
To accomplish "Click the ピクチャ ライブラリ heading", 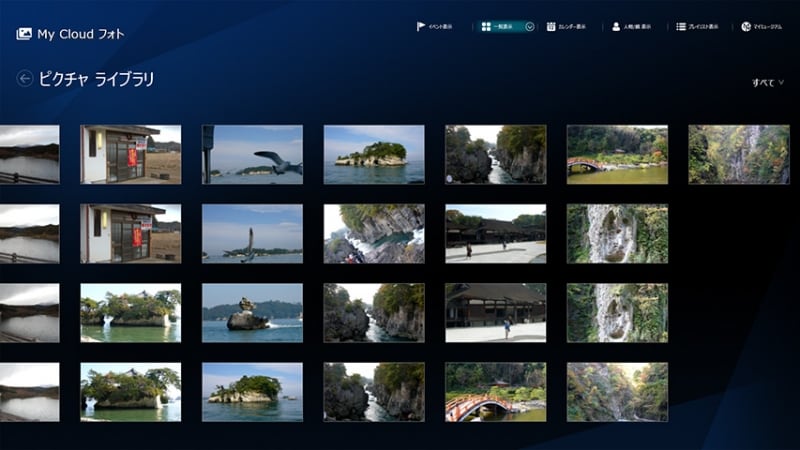I will click(x=96, y=79).
